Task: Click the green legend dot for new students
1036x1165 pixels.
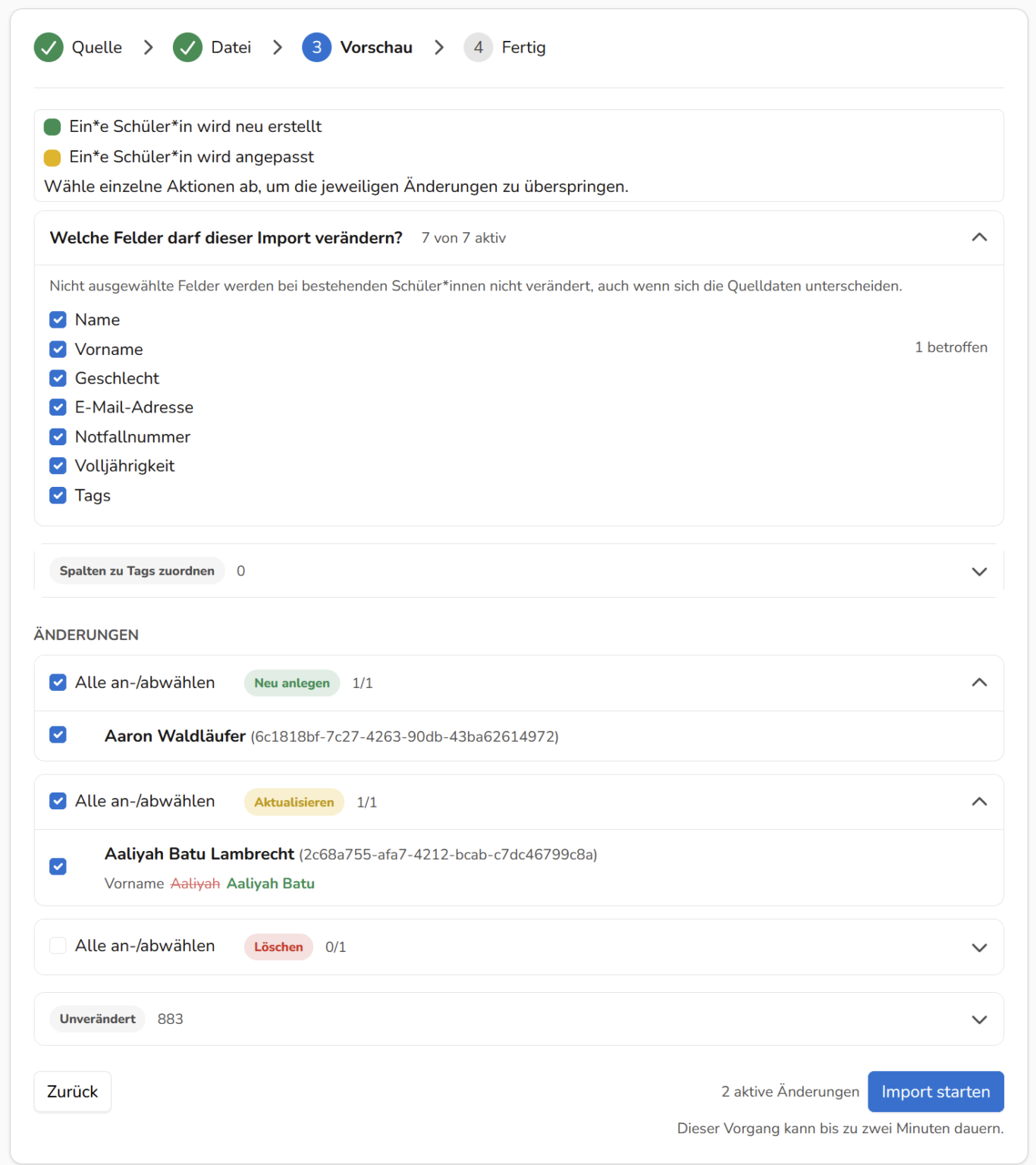Action: [x=52, y=127]
